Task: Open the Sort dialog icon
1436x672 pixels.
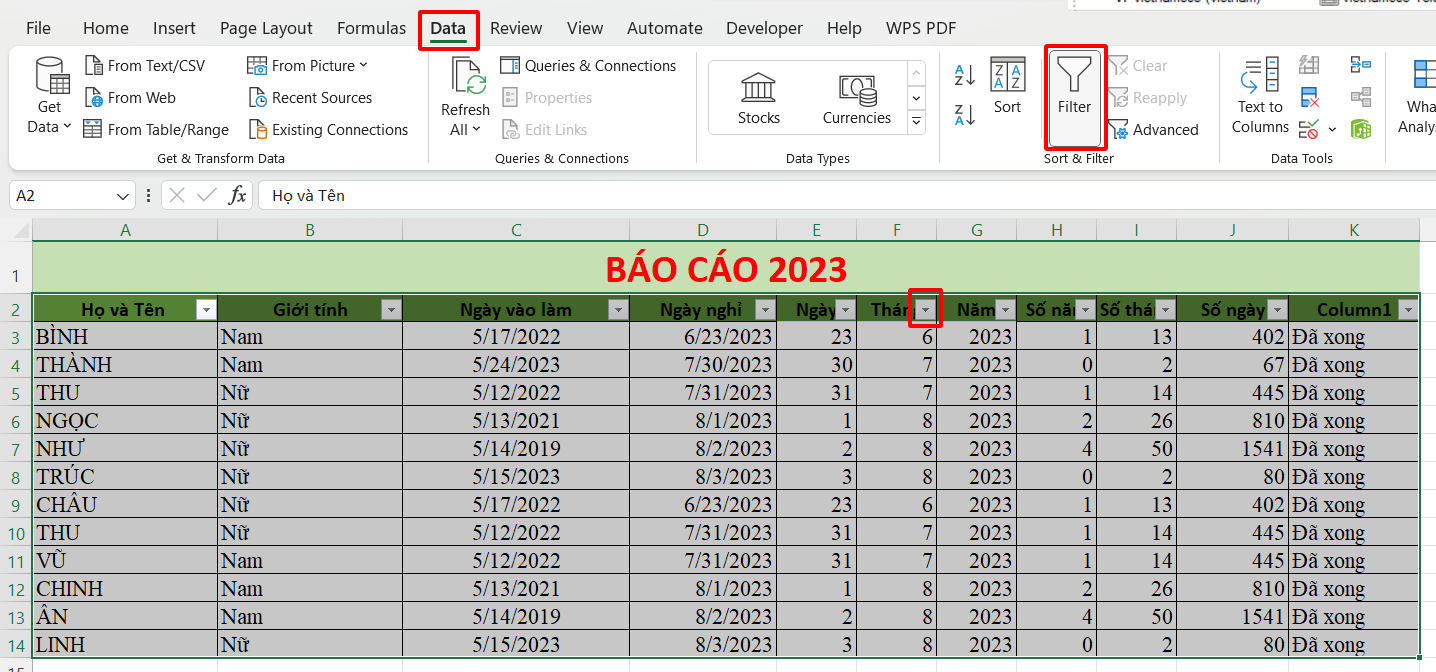Action: 1007,90
